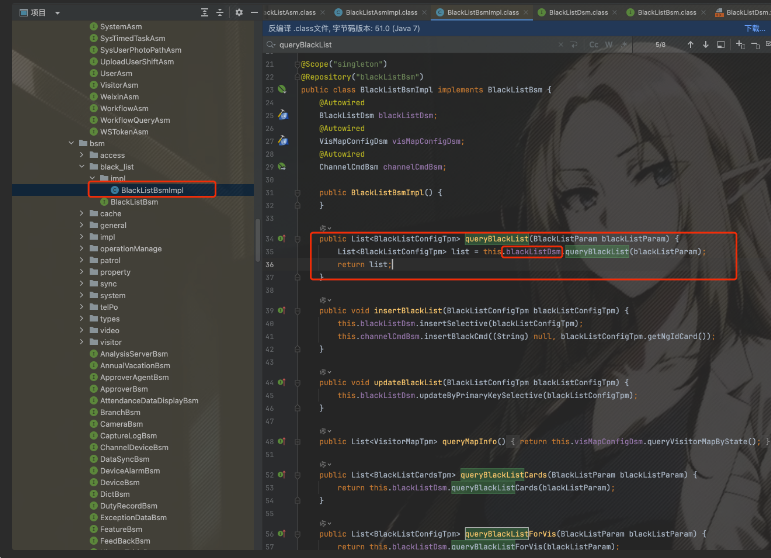The width and height of the screenshot is (771, 558).
Task: Click unselect occurrence icon in search bar
Action: click(x=756, y=45)
